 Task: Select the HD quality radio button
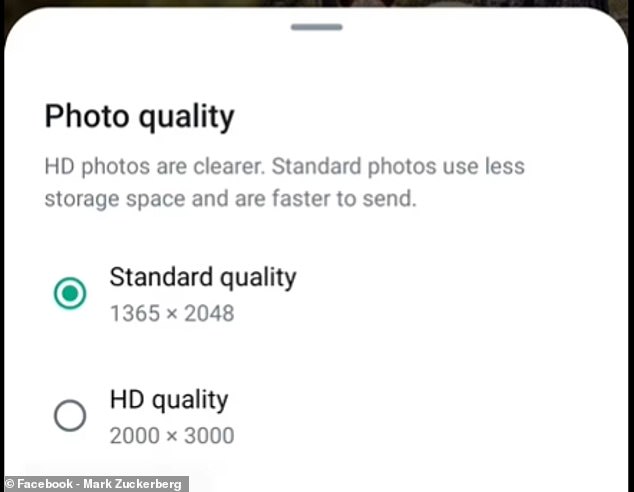click(70, 415)
